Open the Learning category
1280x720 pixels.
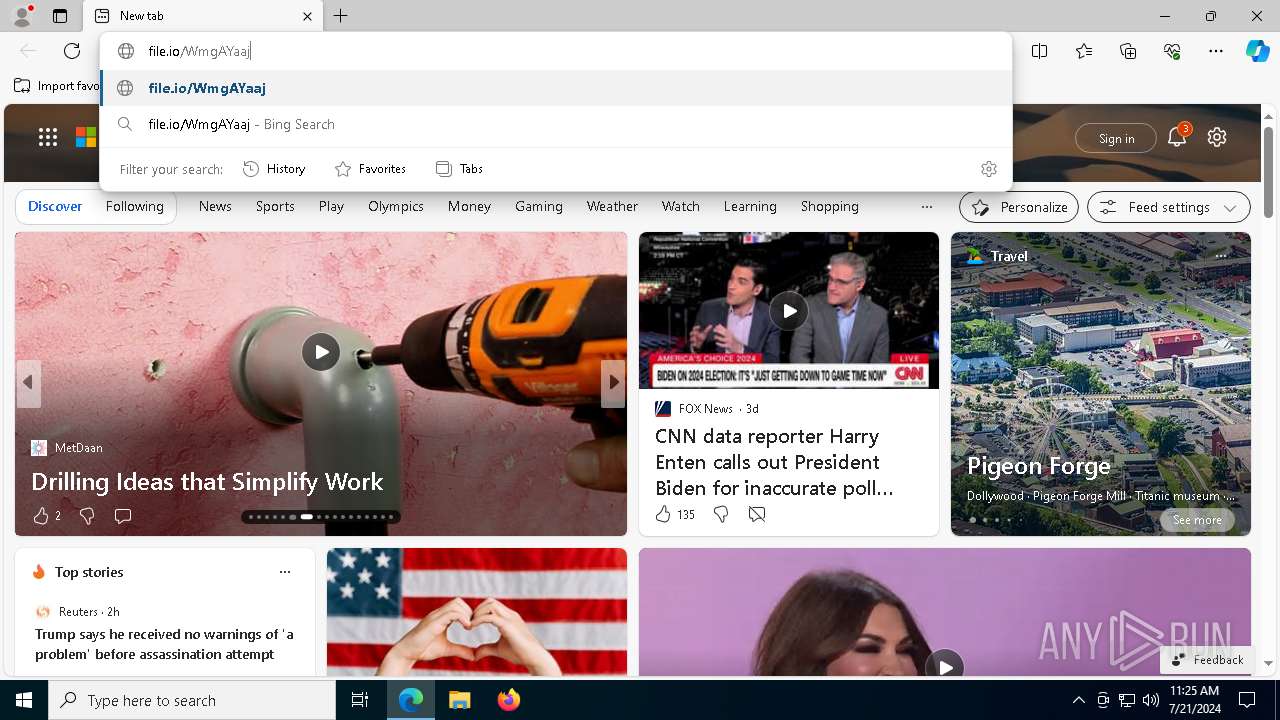tap(750, 206)
